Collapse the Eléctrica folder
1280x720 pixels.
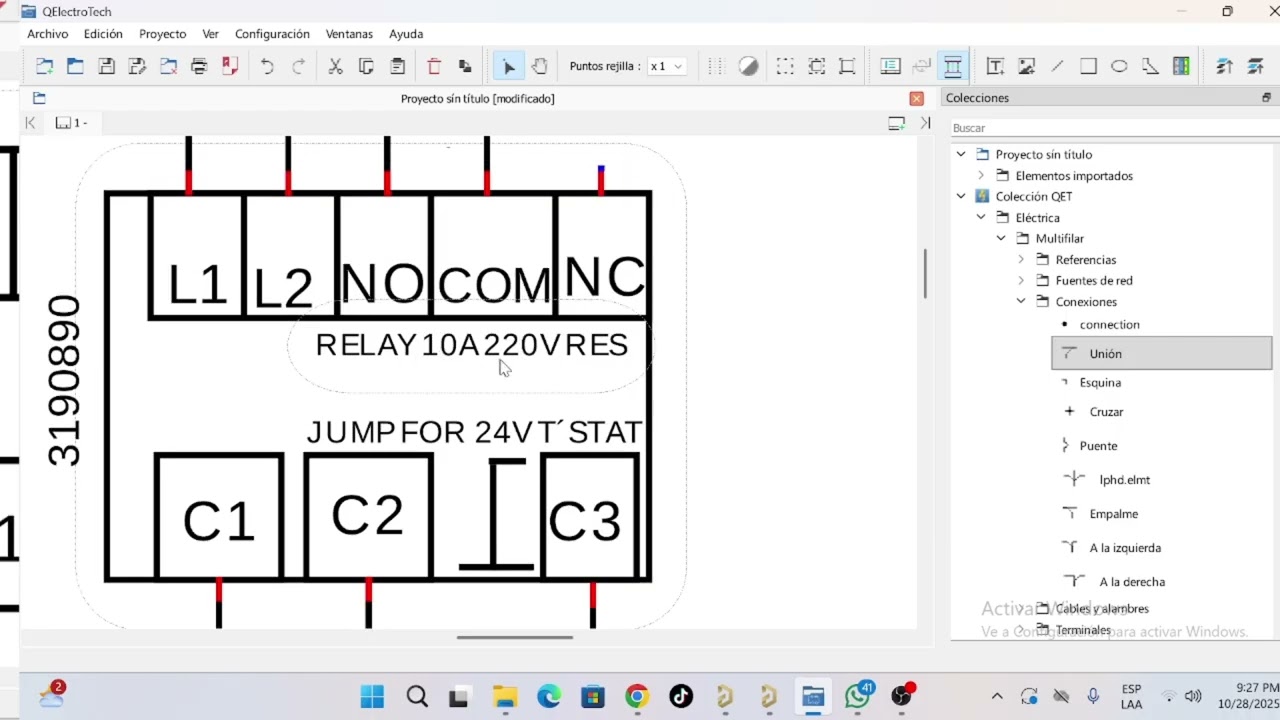[981, 217]
